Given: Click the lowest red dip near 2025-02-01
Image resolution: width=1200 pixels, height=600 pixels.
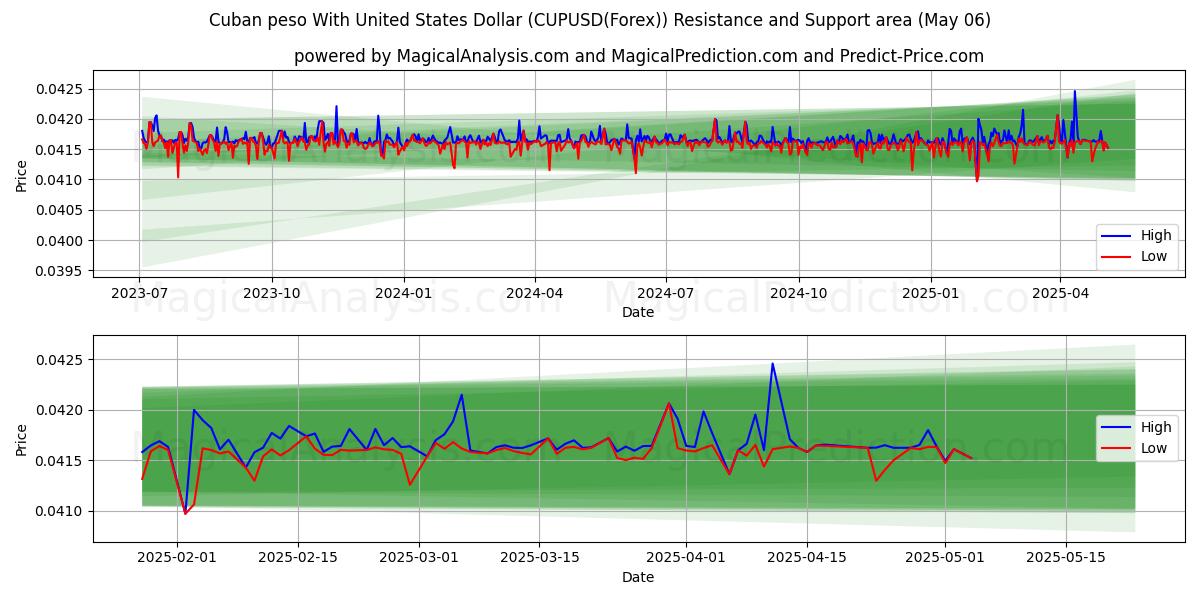Looking at the screenshot, I should pos(185,513).
